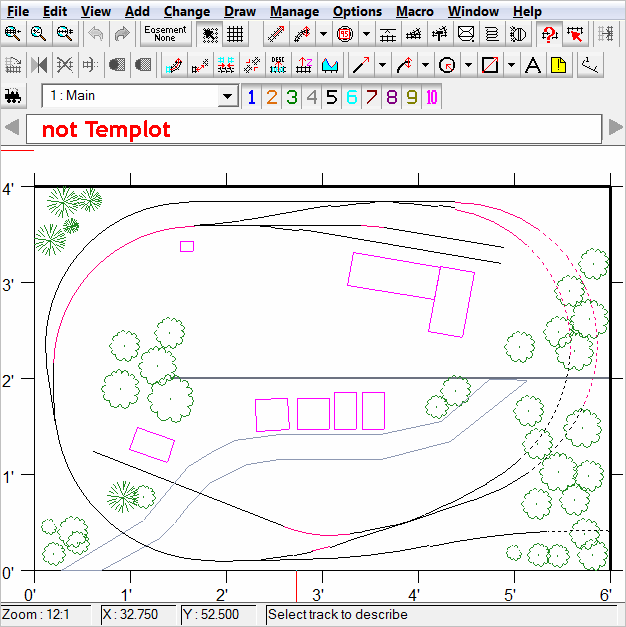Open the Add menu
Image resolution: width=626 pixels, height=627 pixels.
click(x=137, y=11)
